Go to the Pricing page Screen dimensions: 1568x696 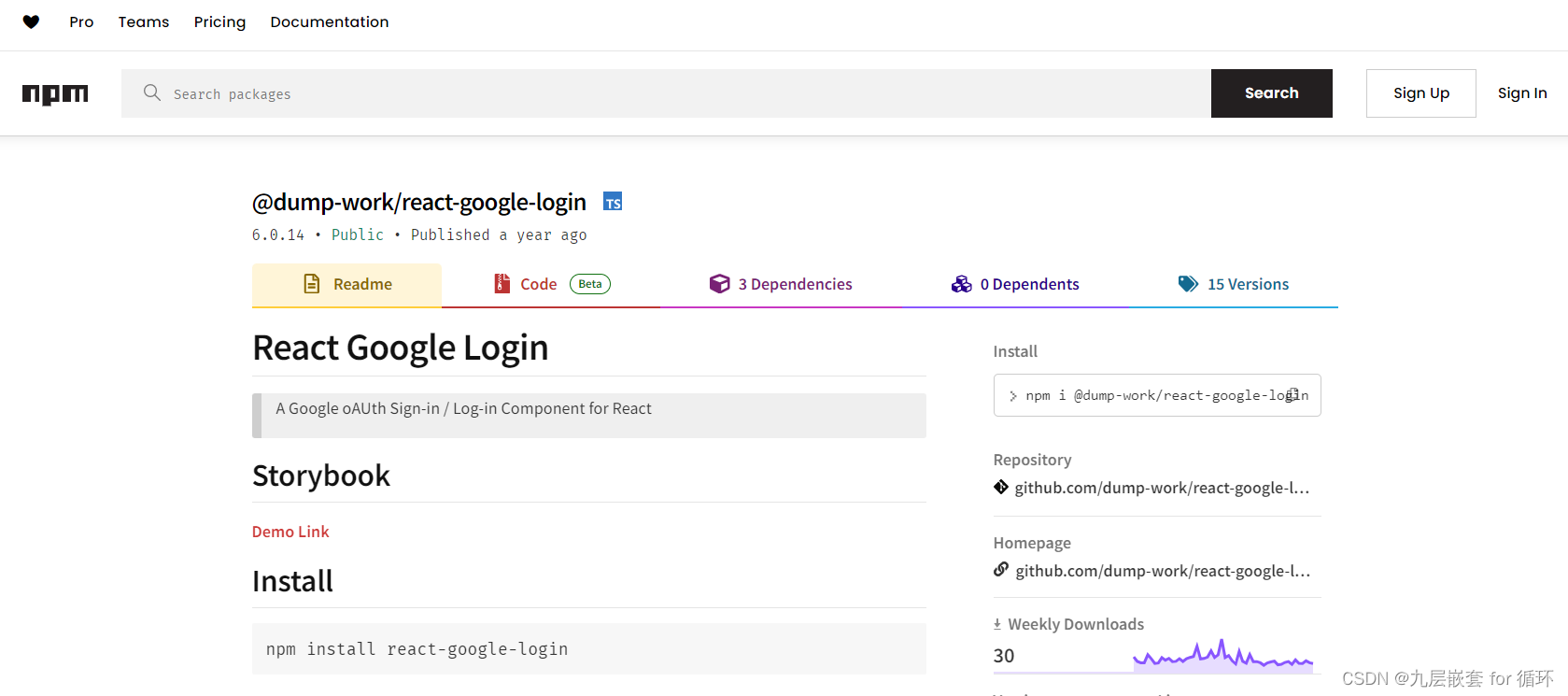(219, 21)
